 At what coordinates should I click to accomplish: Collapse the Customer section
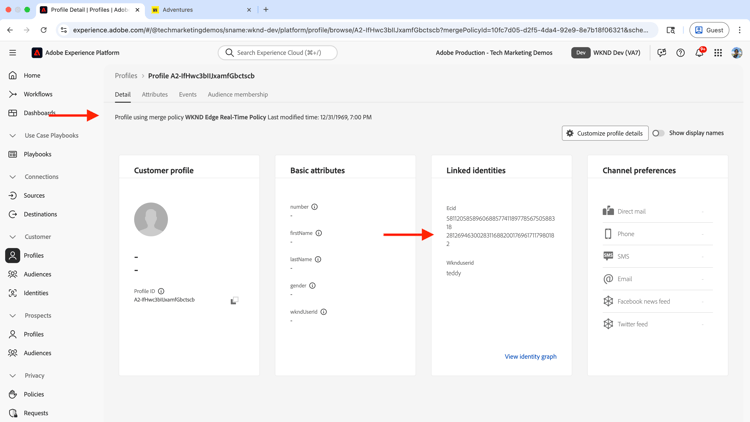(12, 237)
